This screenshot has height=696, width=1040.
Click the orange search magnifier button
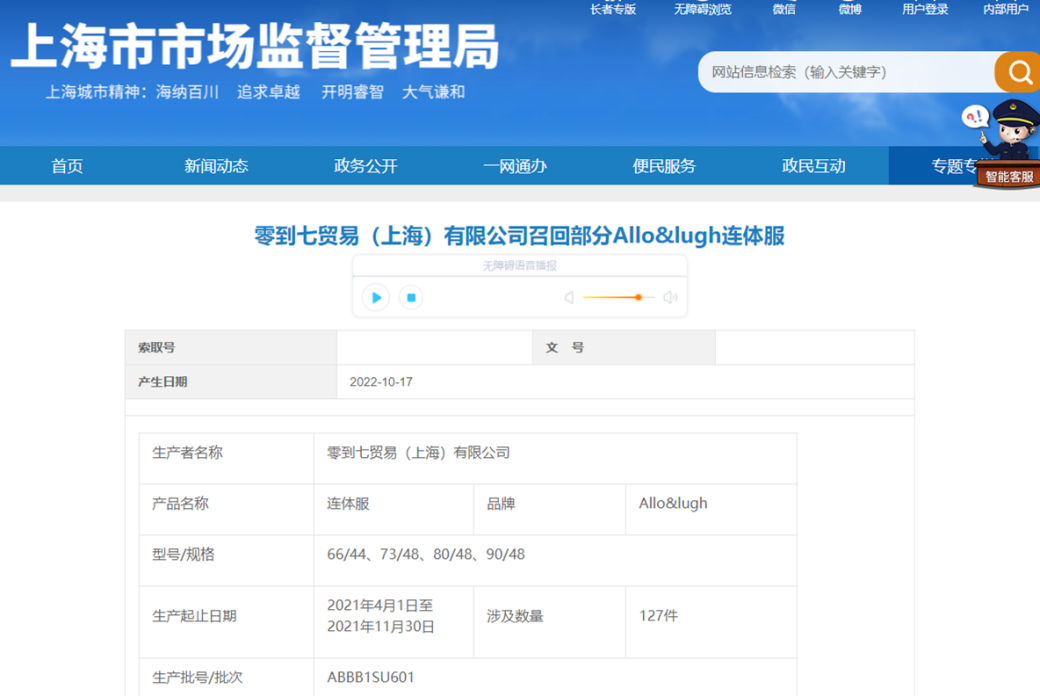pos(1018,72)
